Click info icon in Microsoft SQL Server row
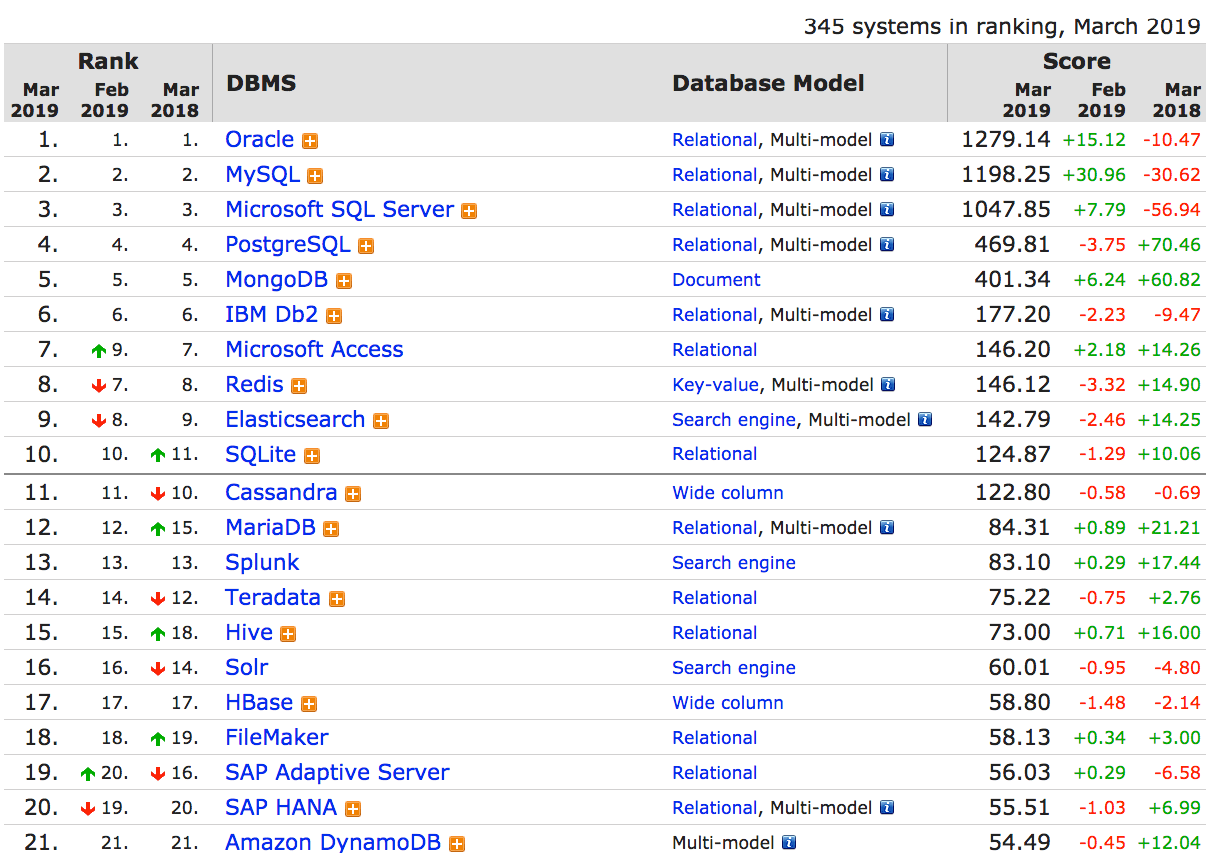 (887, 210)
